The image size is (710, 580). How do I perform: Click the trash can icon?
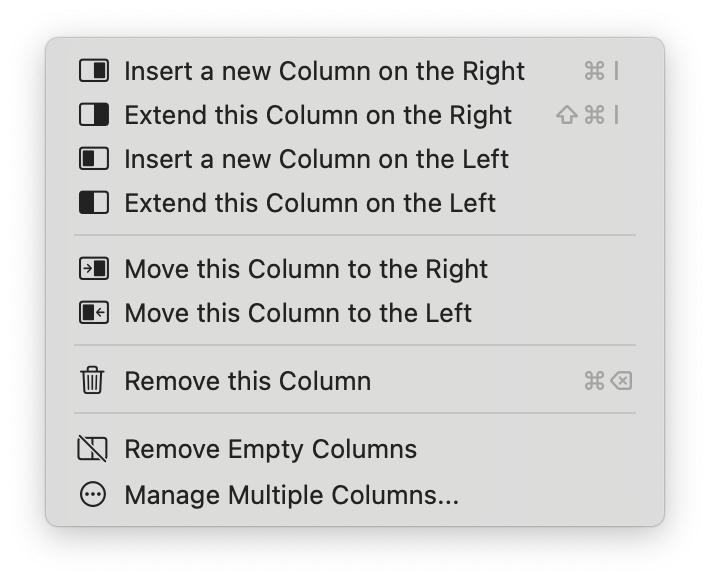(x=92, y=380)
